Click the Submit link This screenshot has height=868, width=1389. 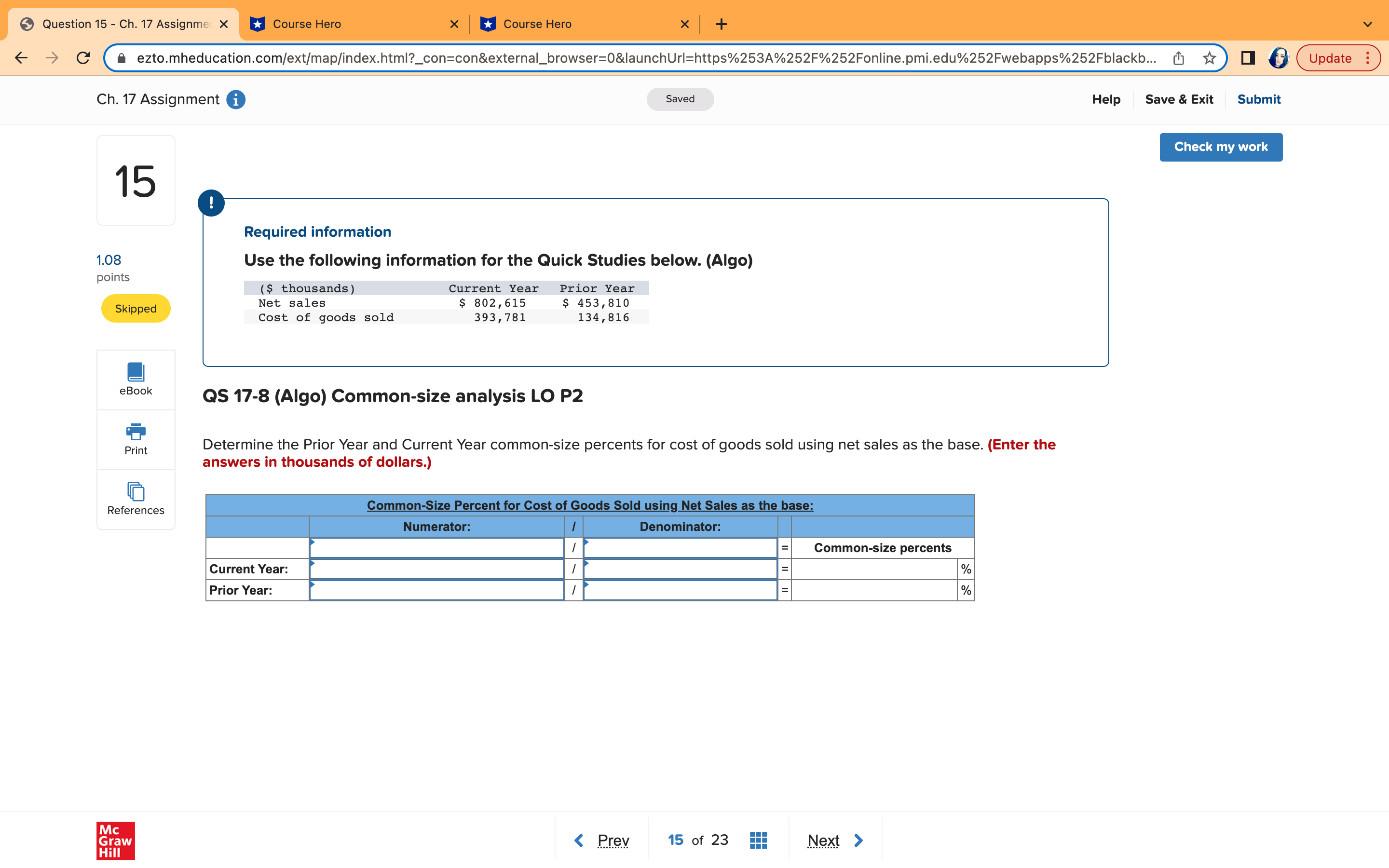[1258, 99]
